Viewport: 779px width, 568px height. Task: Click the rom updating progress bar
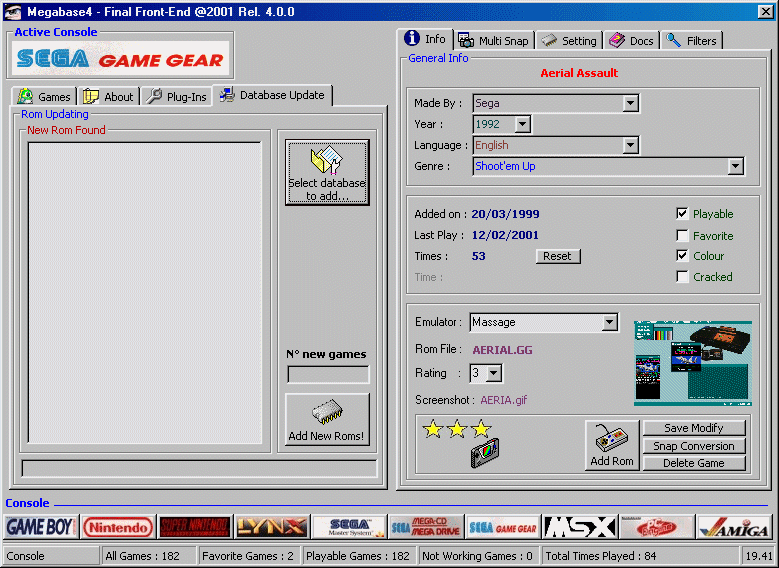(199, 469)
